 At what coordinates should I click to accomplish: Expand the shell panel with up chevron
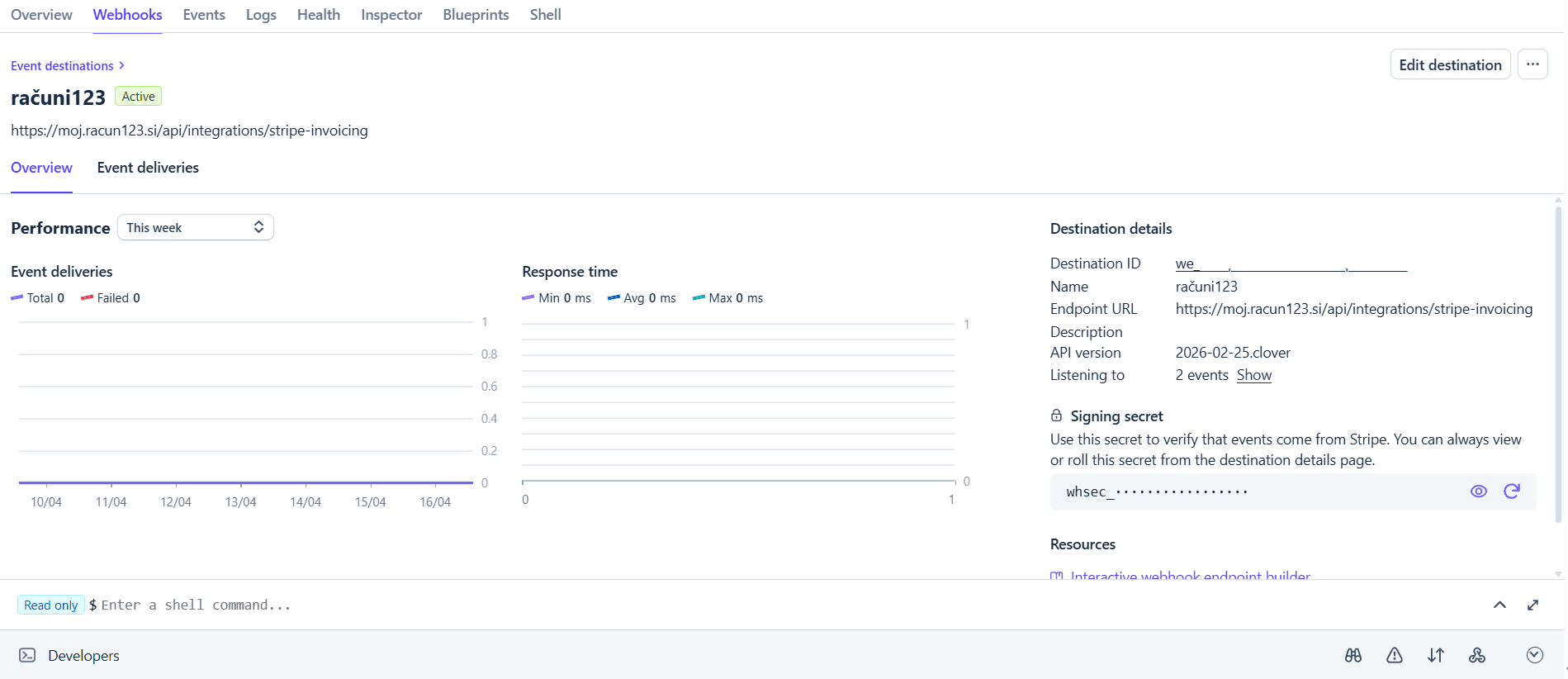(1499, 605)
